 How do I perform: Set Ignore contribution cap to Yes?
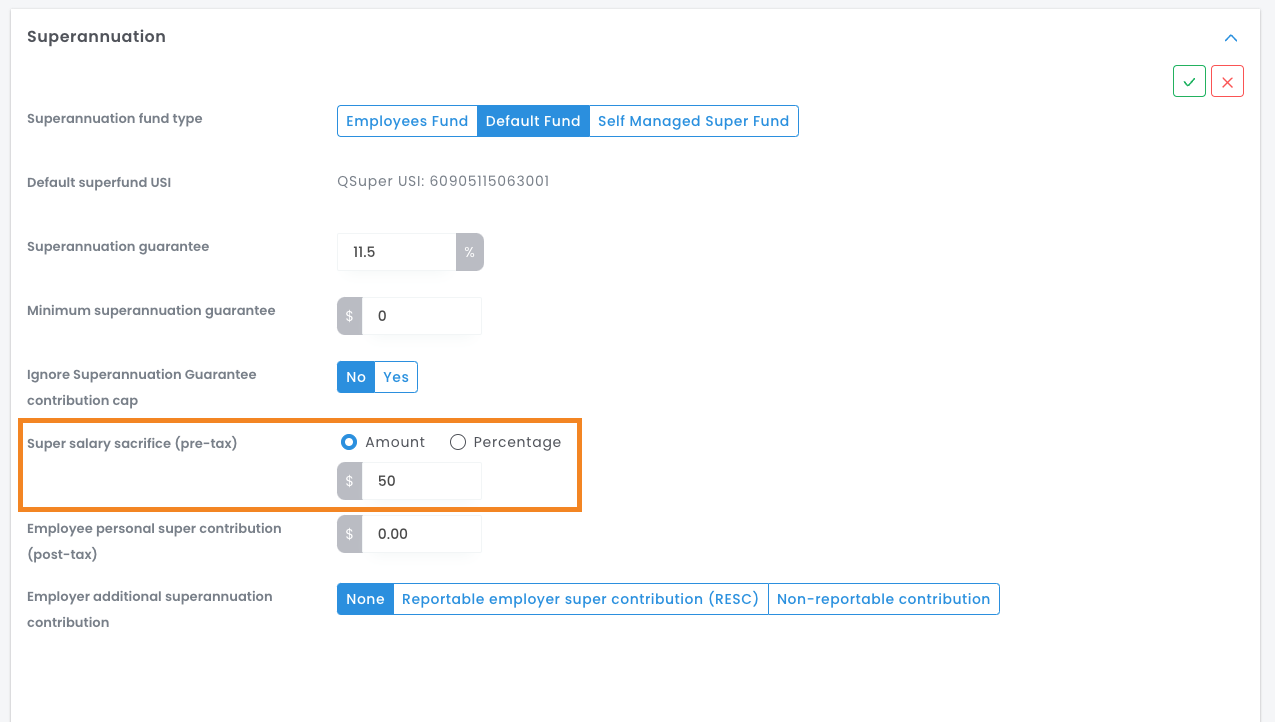(396, 377)
